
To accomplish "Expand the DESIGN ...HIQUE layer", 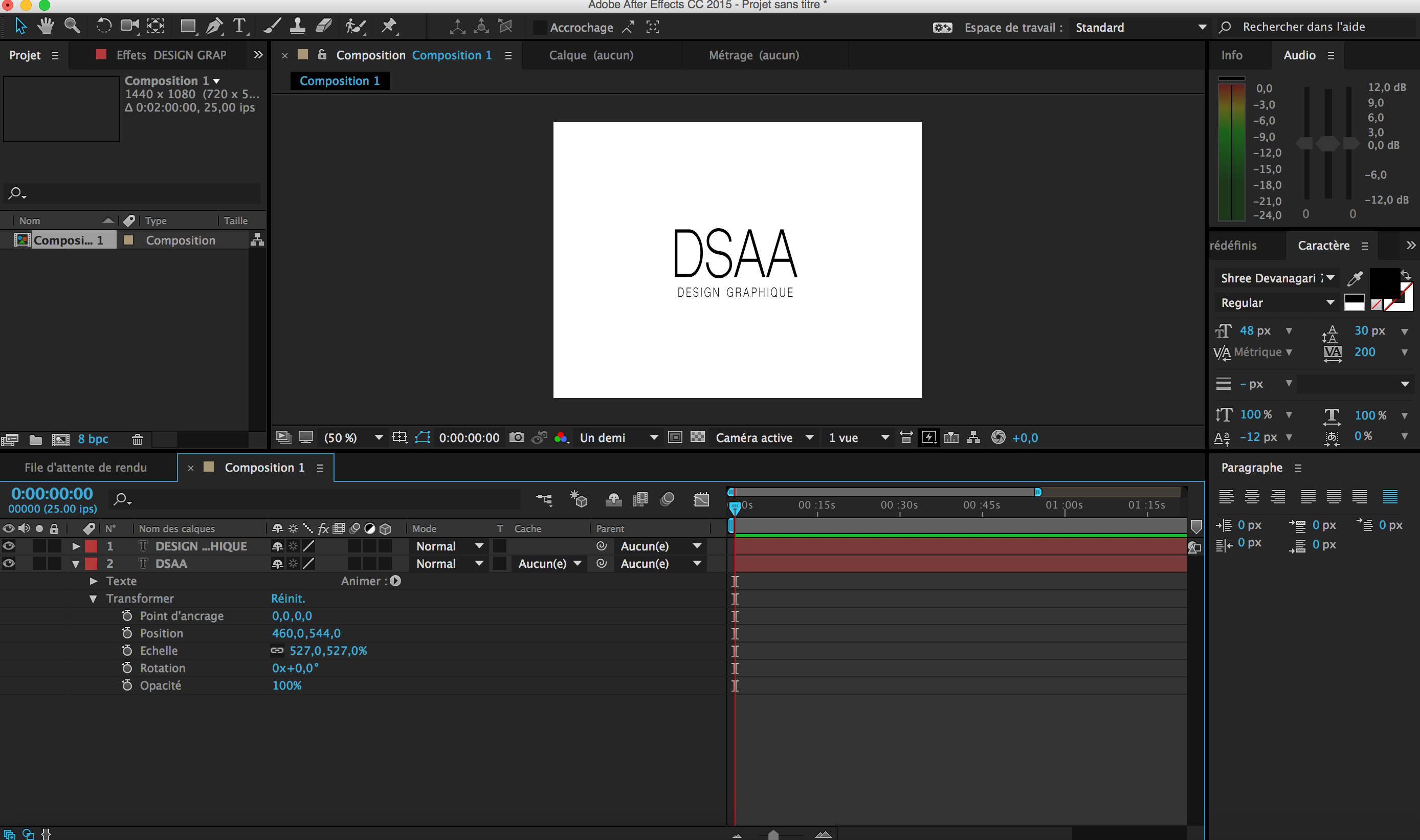I will coord(76,546).
